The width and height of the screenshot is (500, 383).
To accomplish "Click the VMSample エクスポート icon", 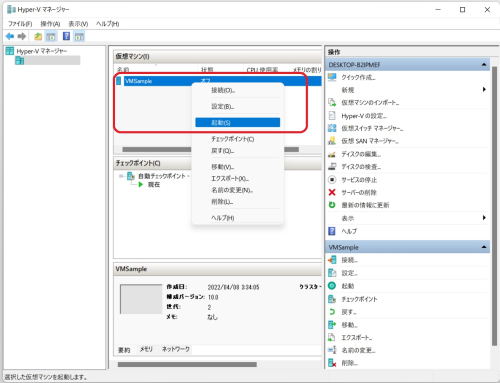I will (332, 337).
